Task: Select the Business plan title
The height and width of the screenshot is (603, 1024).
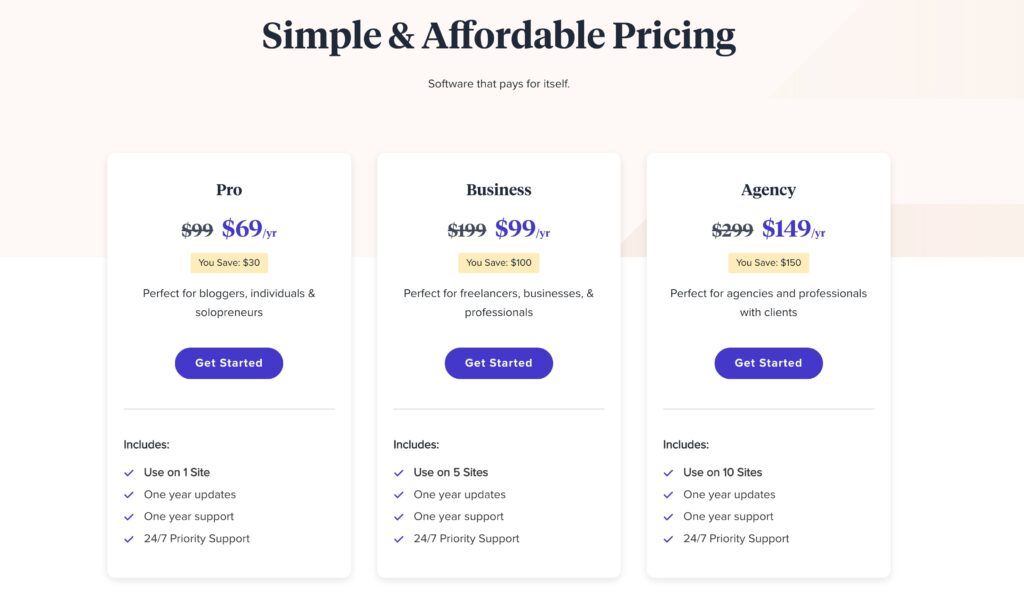Action: 498,189
